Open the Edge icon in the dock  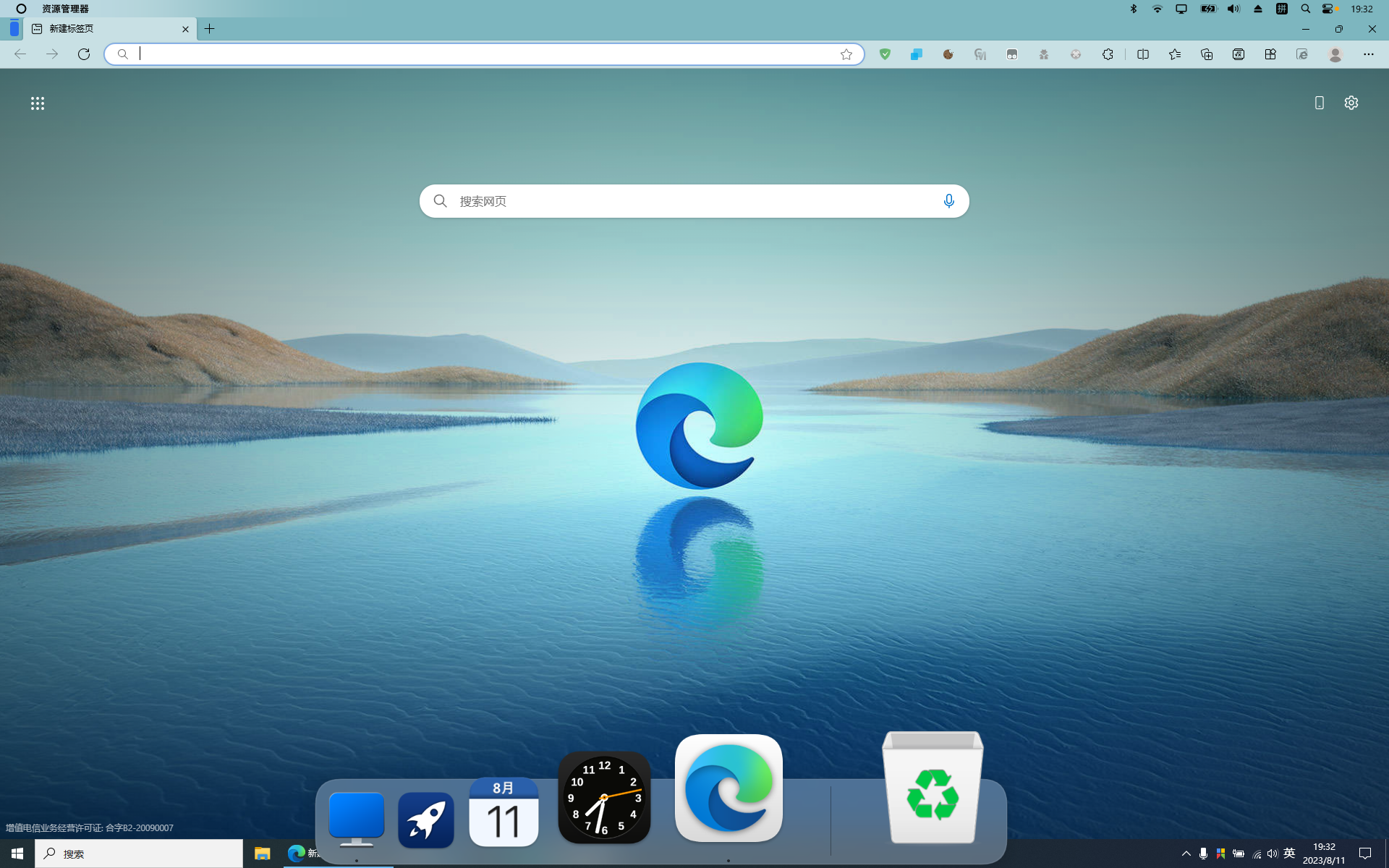(x=729, y=788)
